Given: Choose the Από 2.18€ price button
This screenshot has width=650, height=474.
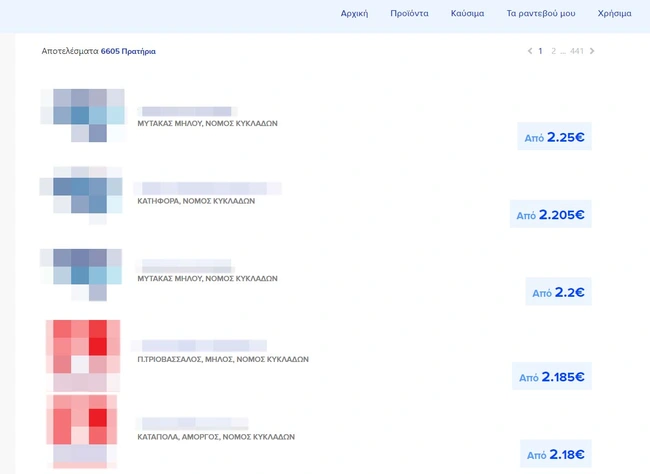Looking at the screenshot, I should pyautogui.click(x=555, y=455).
